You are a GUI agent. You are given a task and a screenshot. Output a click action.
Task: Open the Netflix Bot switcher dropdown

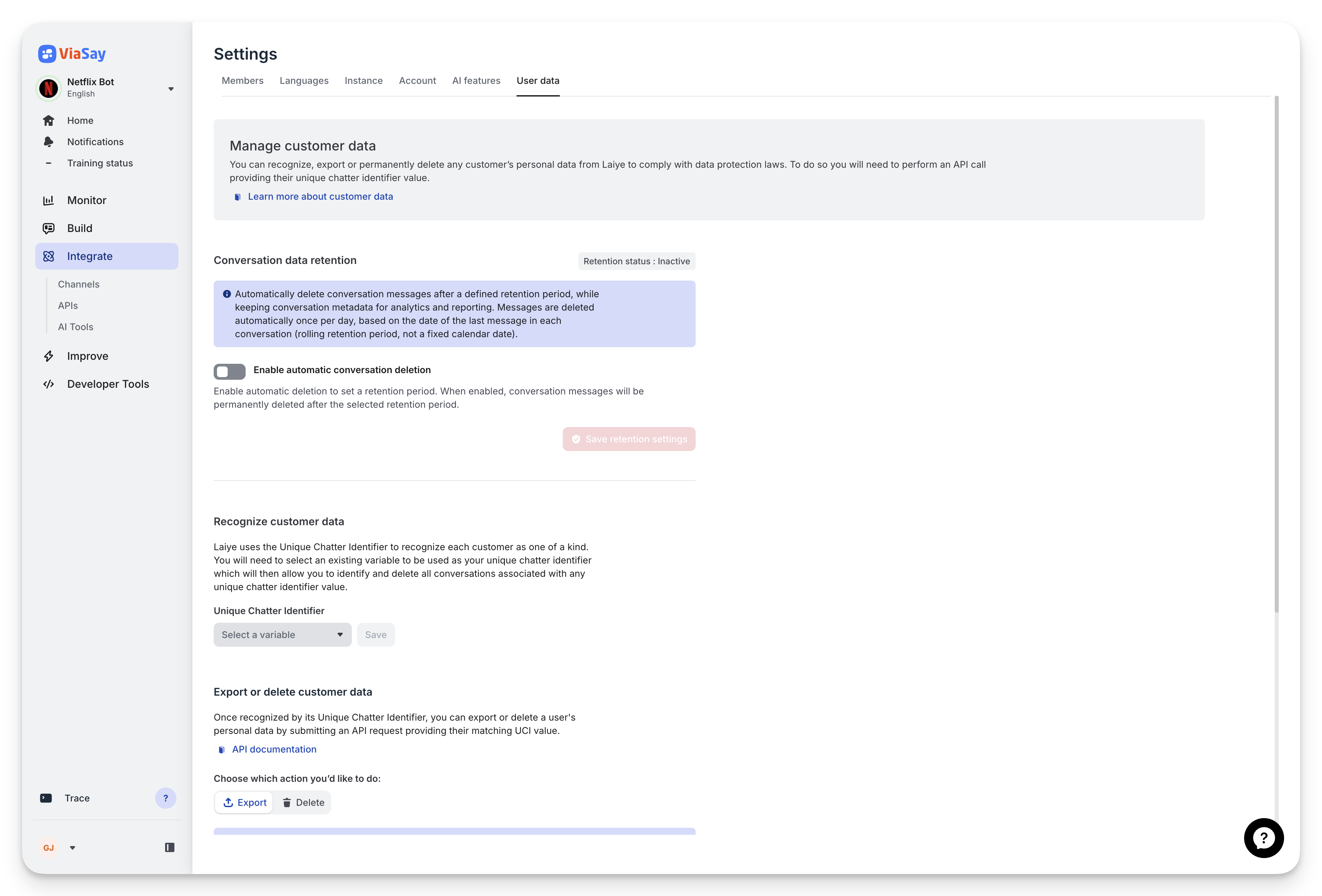(x=171, y=89)
